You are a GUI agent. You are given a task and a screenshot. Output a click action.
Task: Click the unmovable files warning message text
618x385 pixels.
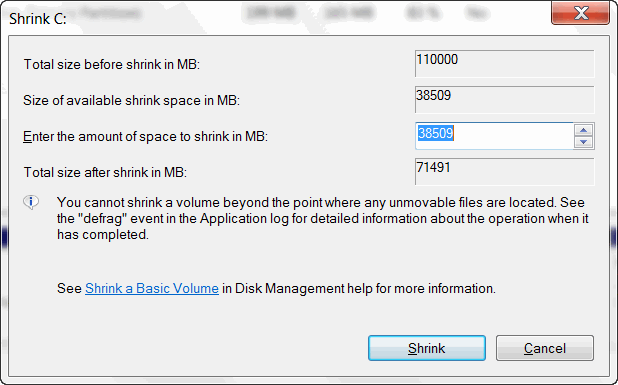click(323, 218)
